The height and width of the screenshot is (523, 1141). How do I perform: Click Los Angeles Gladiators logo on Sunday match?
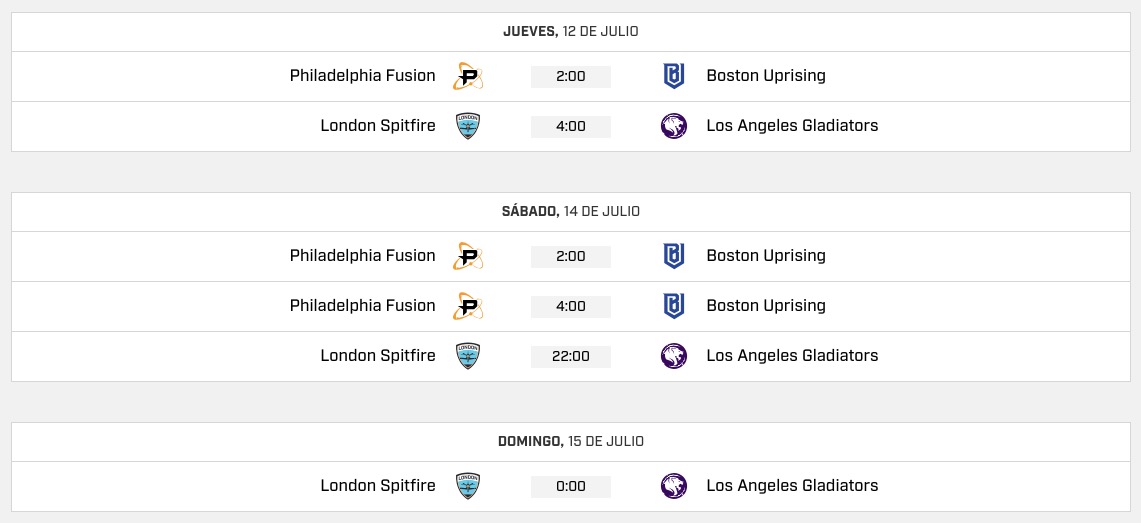[x=674, y=486]
